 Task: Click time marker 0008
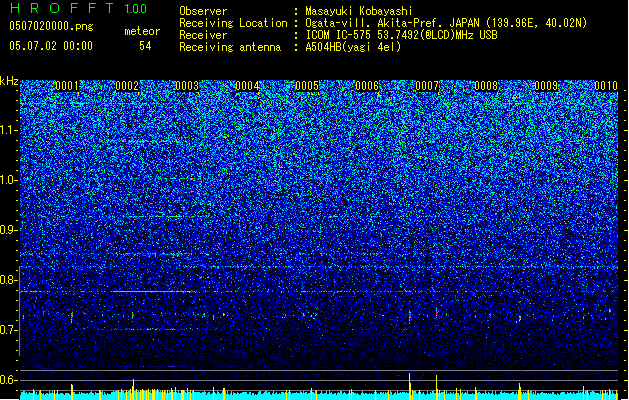pyautogui.click(x=486, y=86)
